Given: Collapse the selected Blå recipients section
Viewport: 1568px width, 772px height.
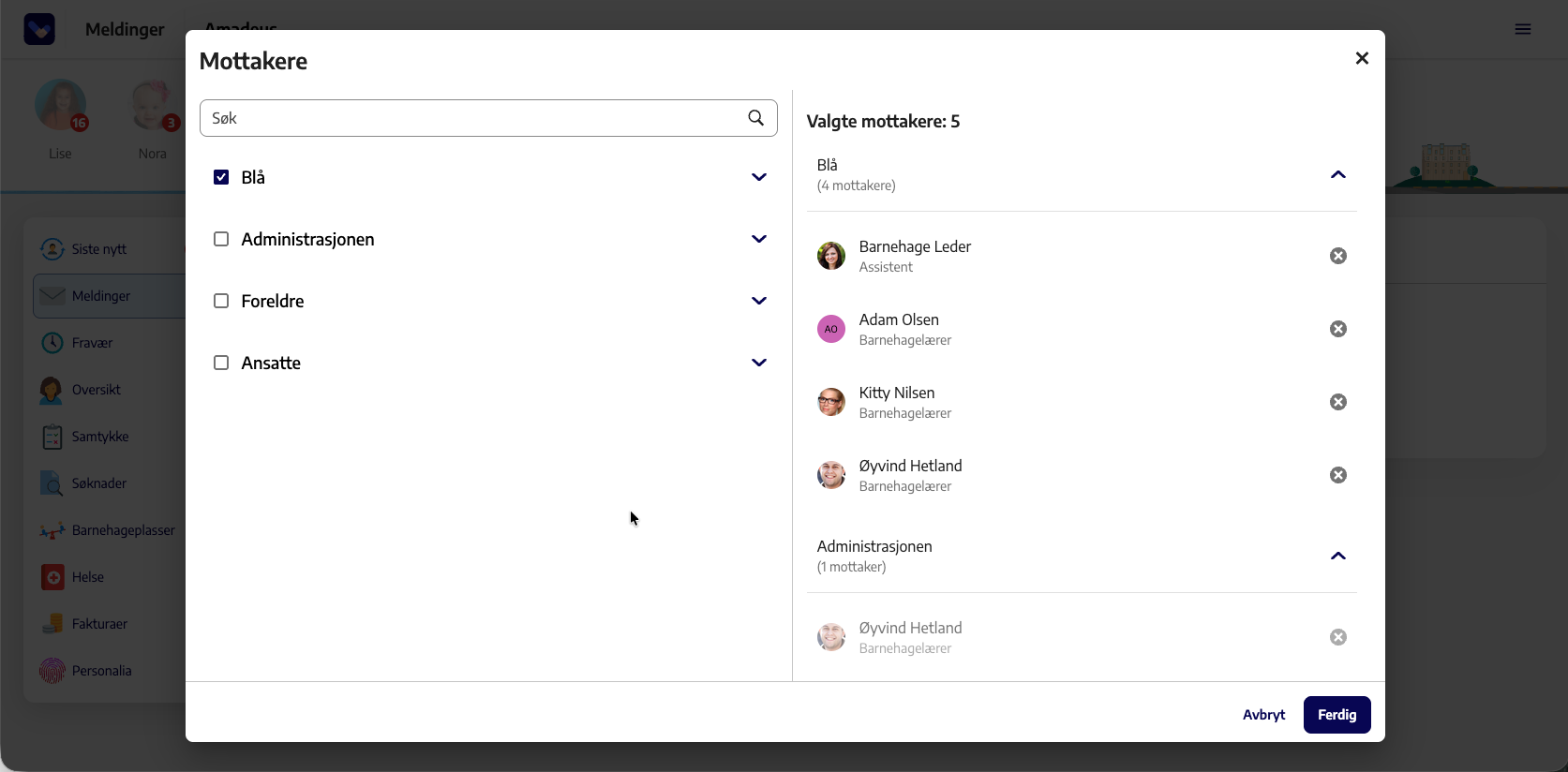Looking at the screenshot, I should point(1338,175).
